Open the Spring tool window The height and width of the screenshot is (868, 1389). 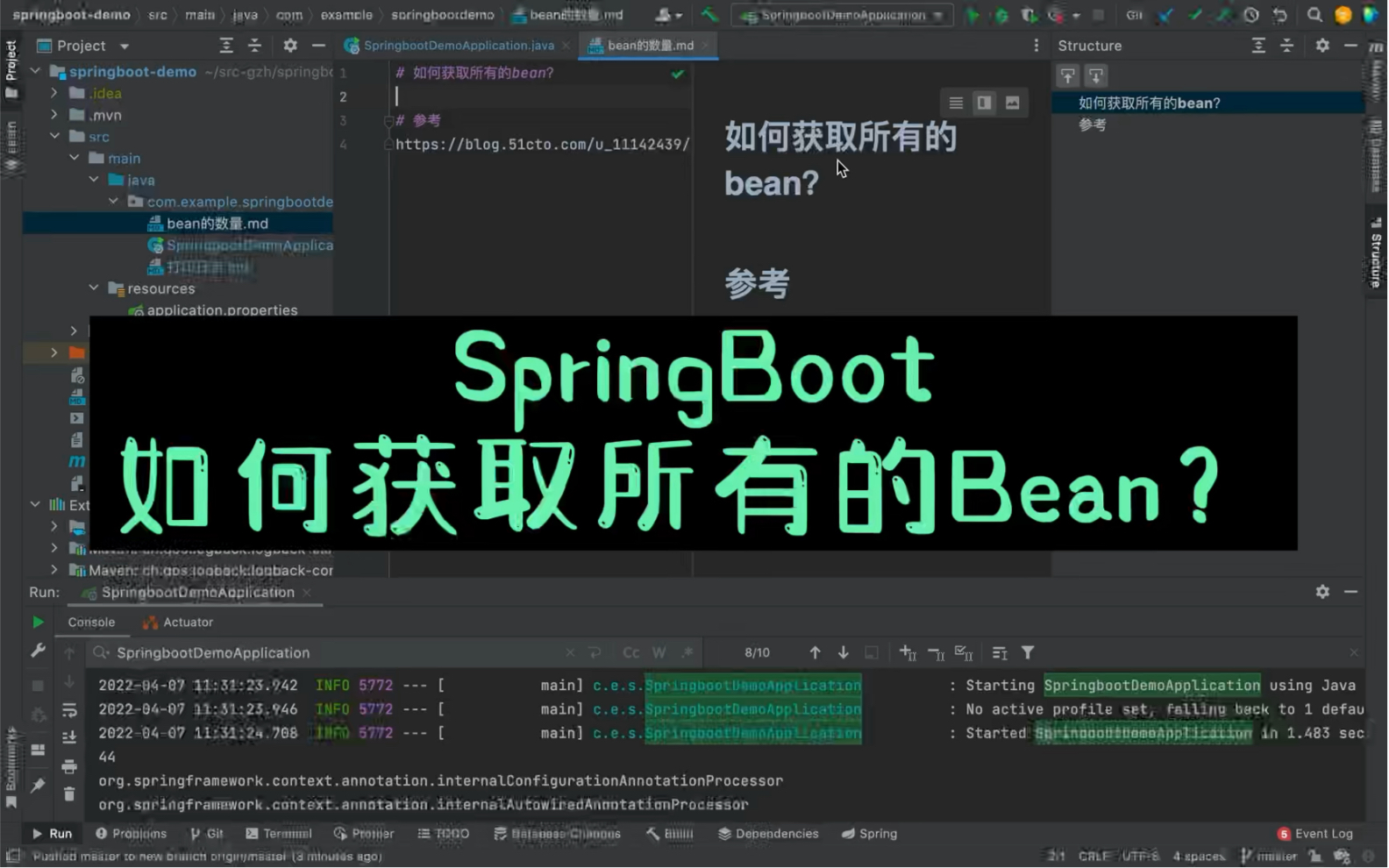pos(869,834)
